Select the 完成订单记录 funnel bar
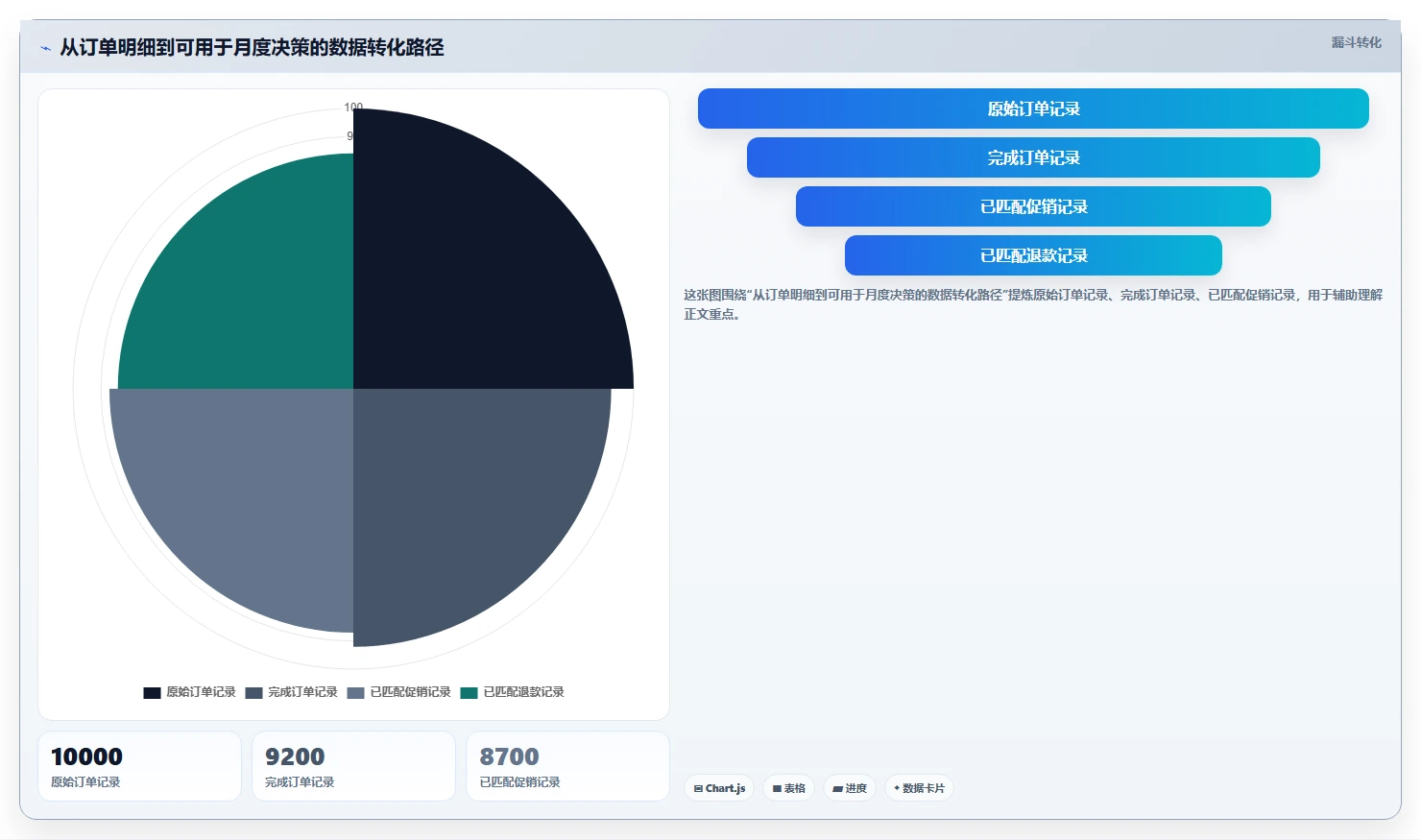 coord(1033,157)
